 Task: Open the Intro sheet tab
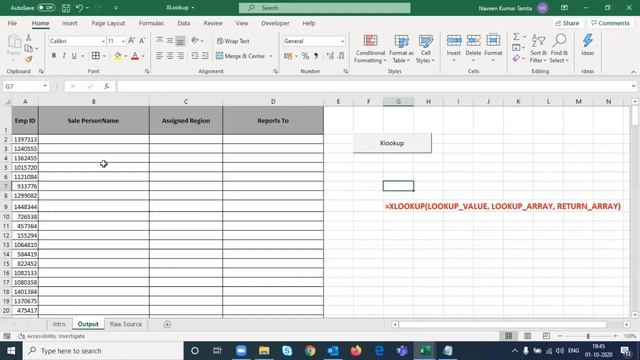tap(59, 324)
